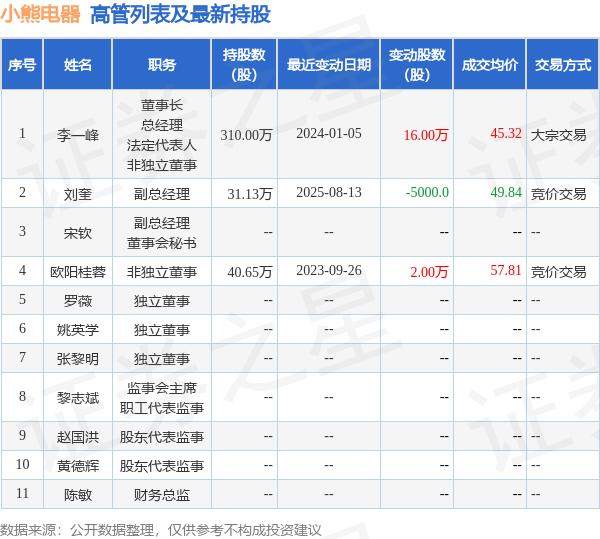Select the name 张黎明
Image resolution: width=600 pixels, height=539 pixels.
[78, 359]
